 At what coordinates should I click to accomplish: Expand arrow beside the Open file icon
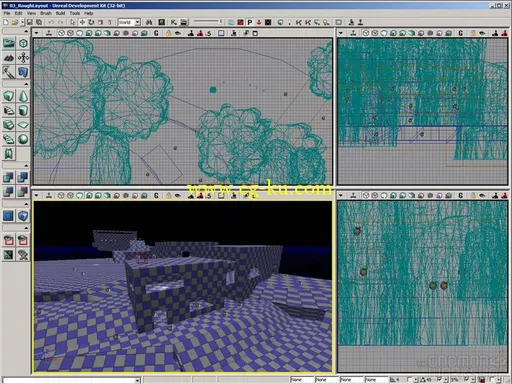(22, 22)
